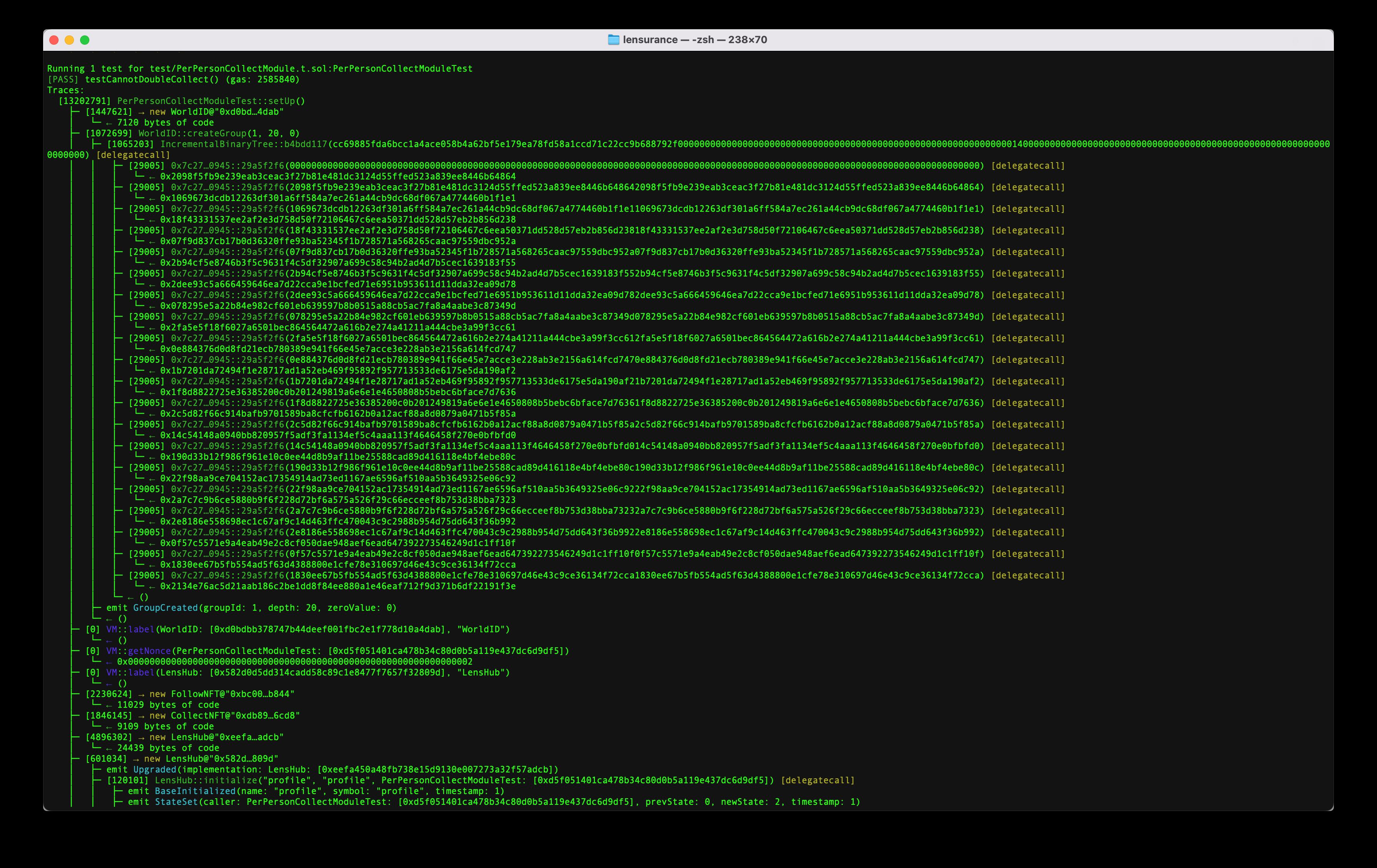Image resolution: width=1377 pixels, height=868 pixels.
Task: Click "7120 bytes of code" line
Action: coord(165,123)
